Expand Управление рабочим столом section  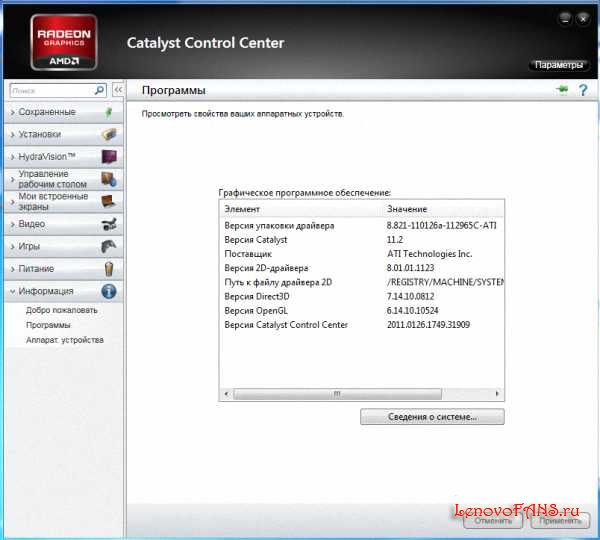coord(52,179)
